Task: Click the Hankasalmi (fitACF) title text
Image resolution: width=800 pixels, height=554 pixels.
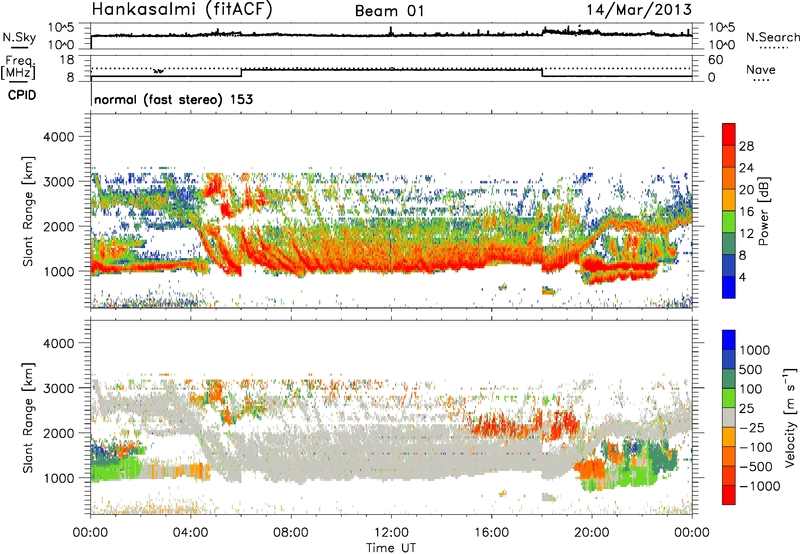Action: [182, 10]
